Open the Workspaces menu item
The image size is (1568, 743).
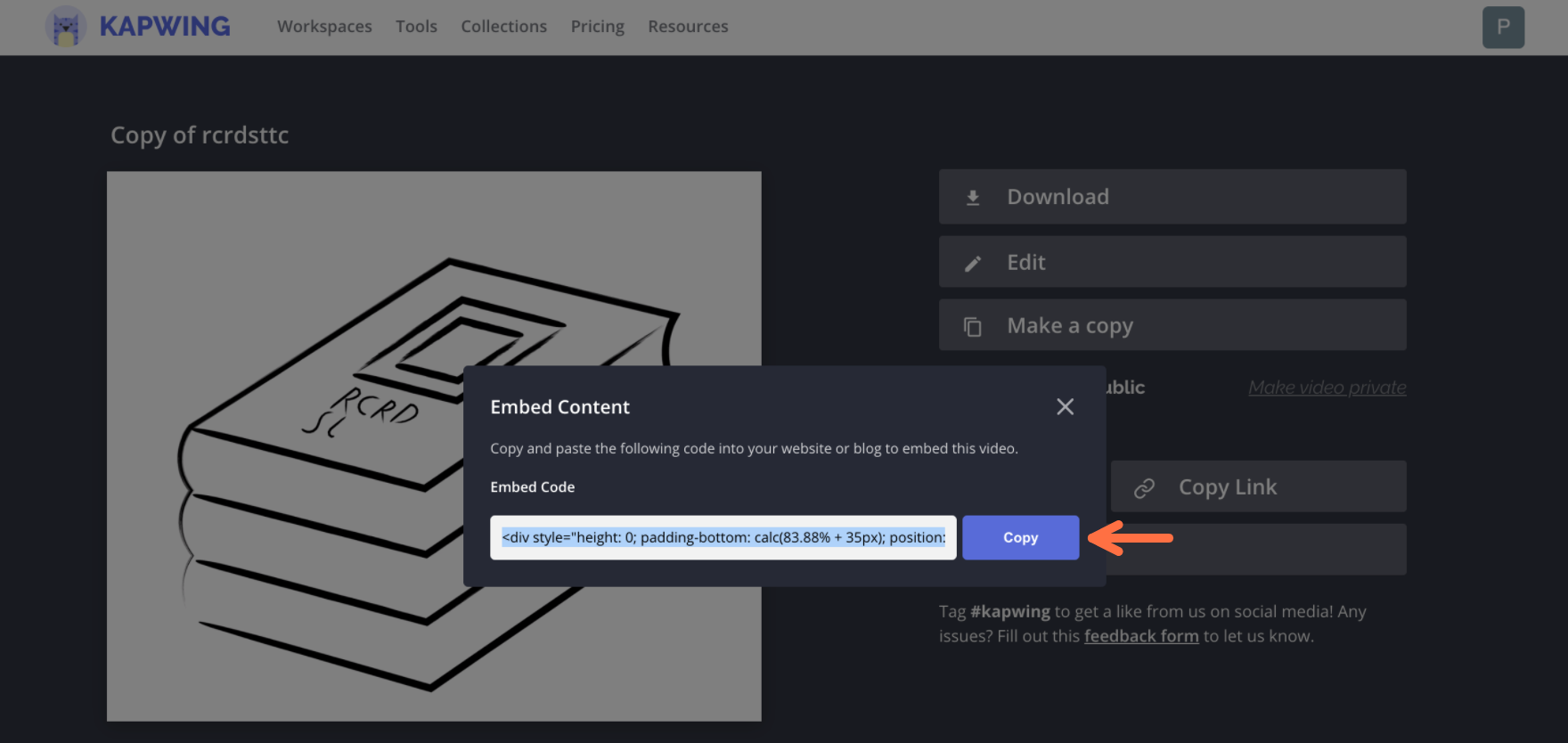324,27
